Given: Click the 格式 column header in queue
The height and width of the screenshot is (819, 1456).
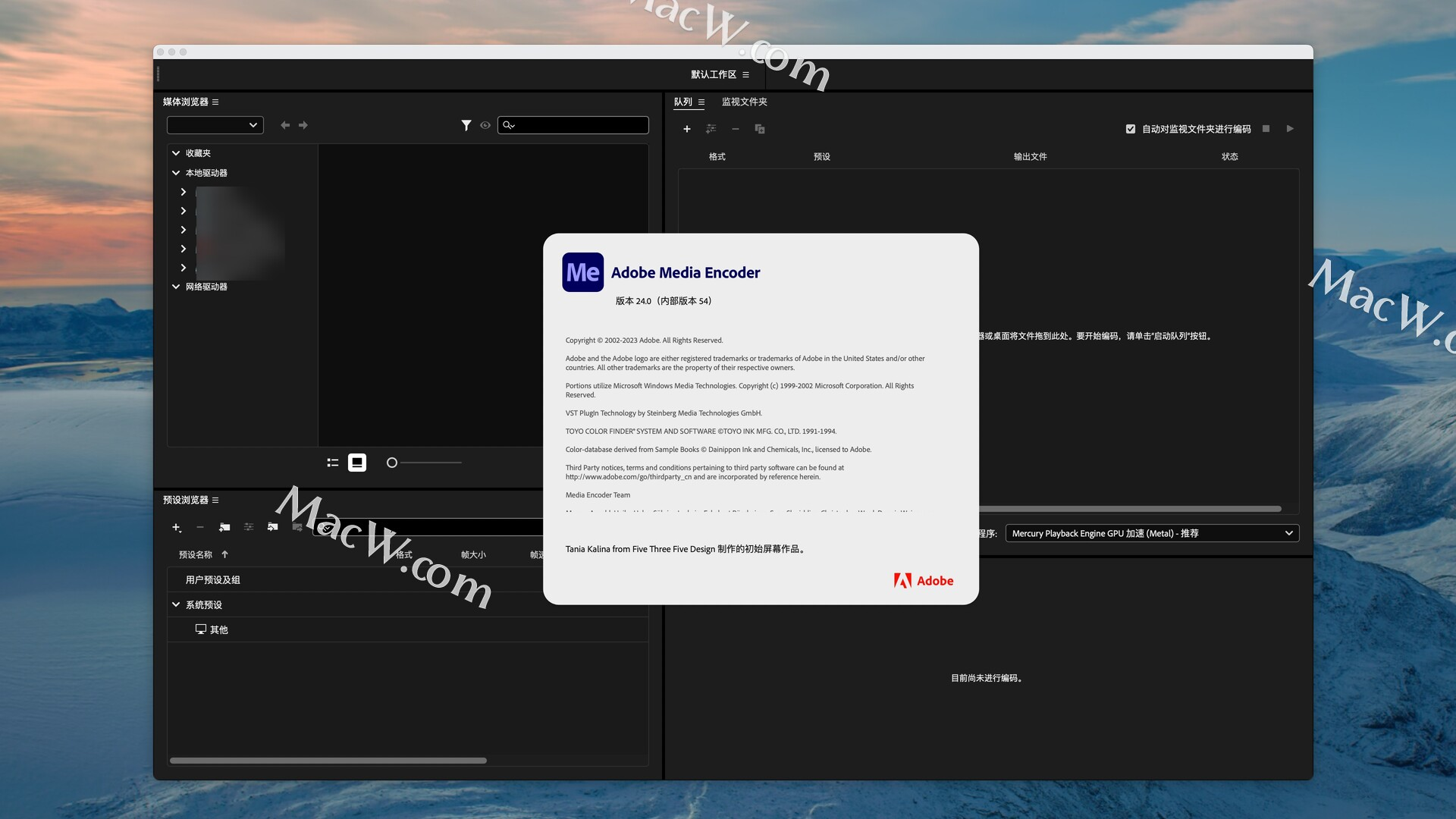Looking at the screenshot, I should point(717,156).
